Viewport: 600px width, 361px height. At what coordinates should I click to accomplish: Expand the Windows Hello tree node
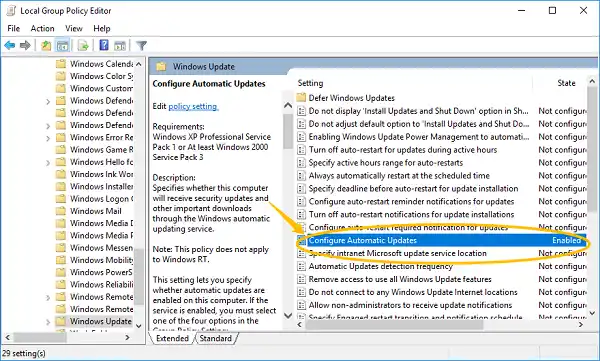pyautogui.click(x=48, y=163)
